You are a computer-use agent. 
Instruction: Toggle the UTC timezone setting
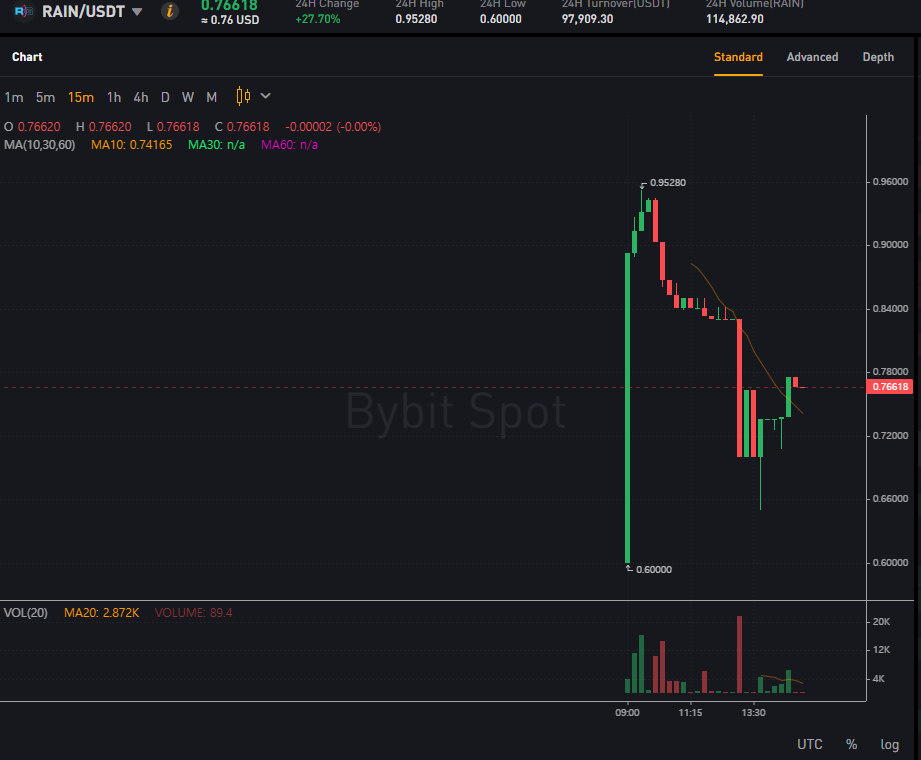[x=809, y=744]
